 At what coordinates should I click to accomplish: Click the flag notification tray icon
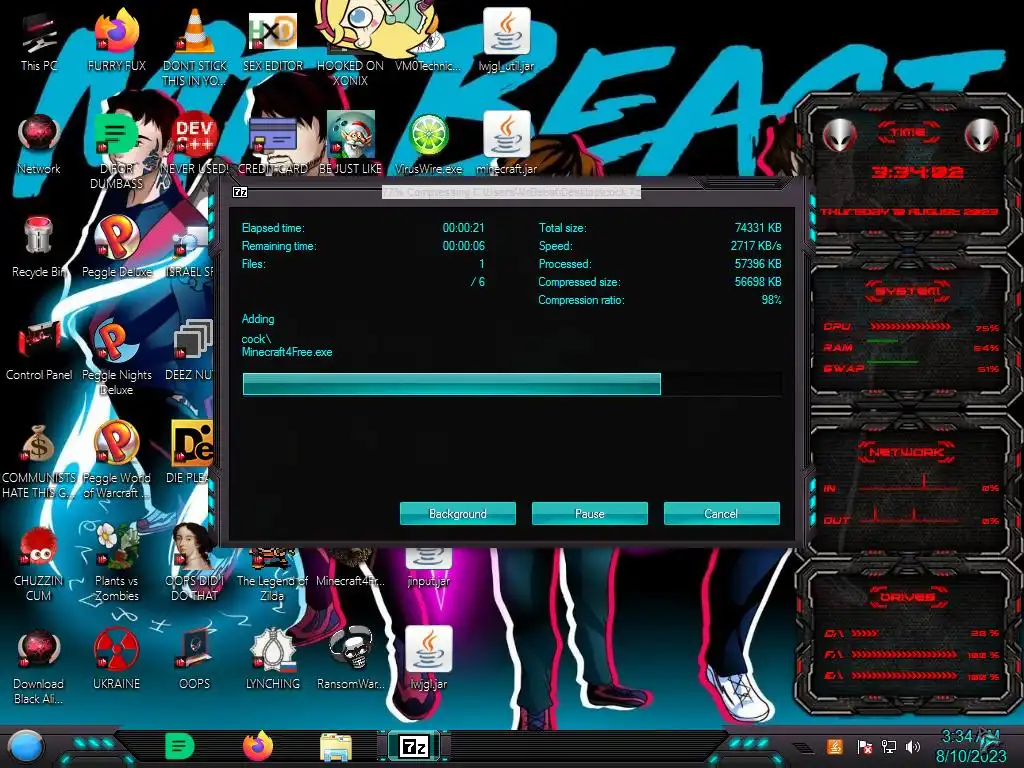coord(865,746)
